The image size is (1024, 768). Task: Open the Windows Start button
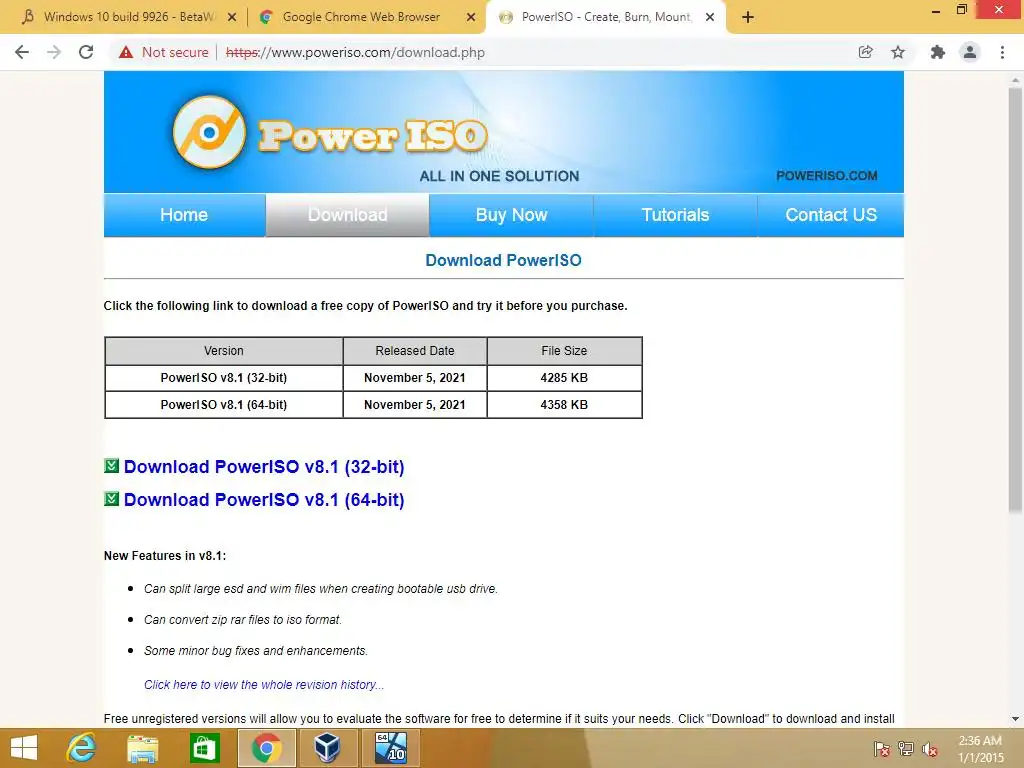click(x=24, y=748)
